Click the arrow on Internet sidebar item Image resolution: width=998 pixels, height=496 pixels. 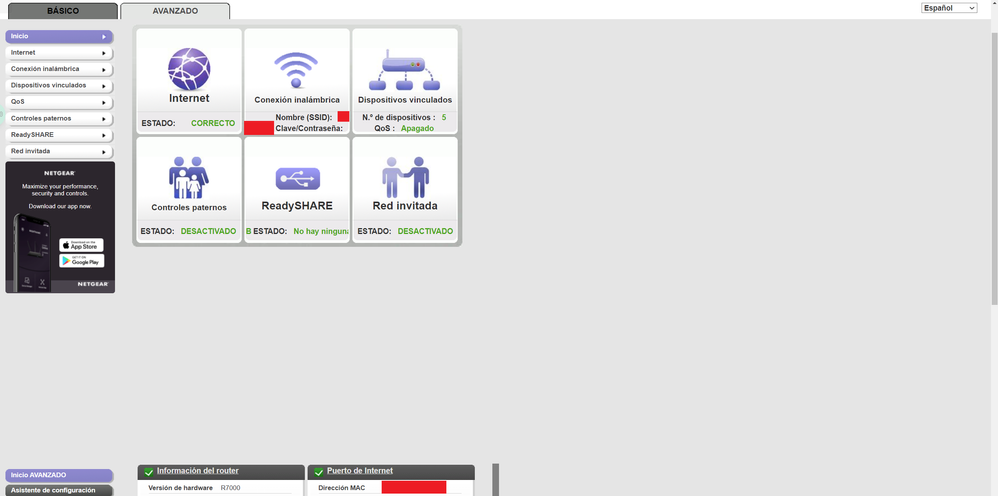point(104,53)
